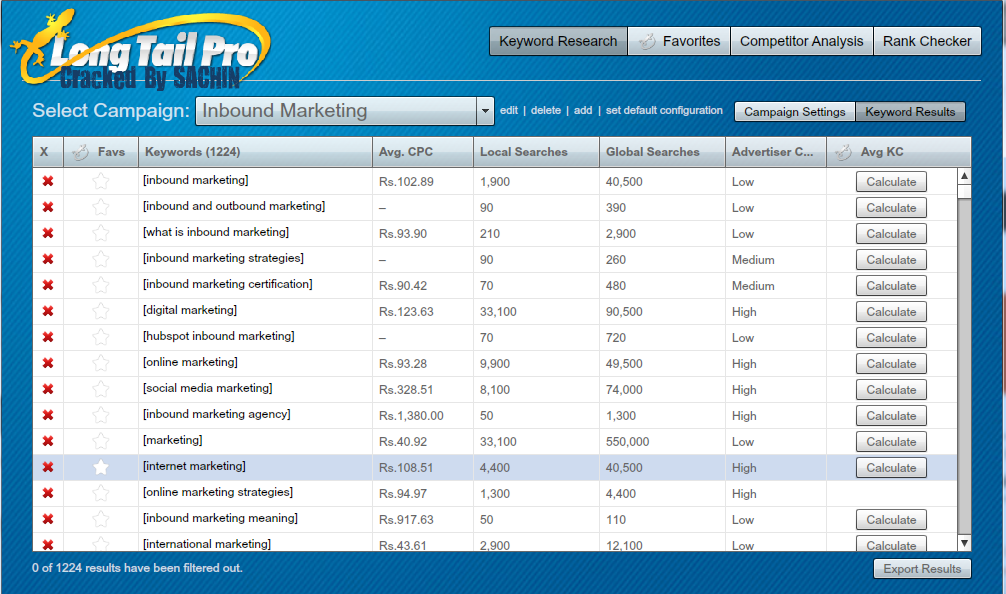Select the [online marketing strategies] keyword text
This screenshot has width=1006, height=594.
click(x=217, y=492)
